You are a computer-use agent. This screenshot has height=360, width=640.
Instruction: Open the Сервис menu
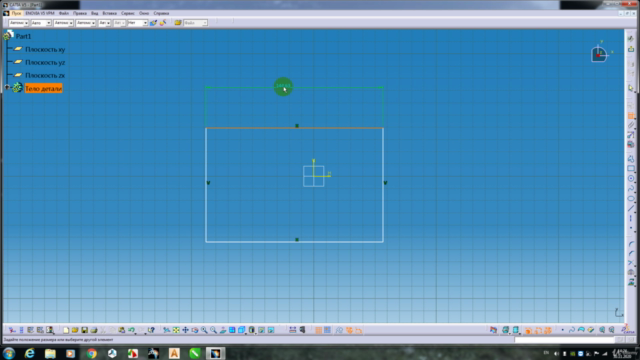click(128, 13)
